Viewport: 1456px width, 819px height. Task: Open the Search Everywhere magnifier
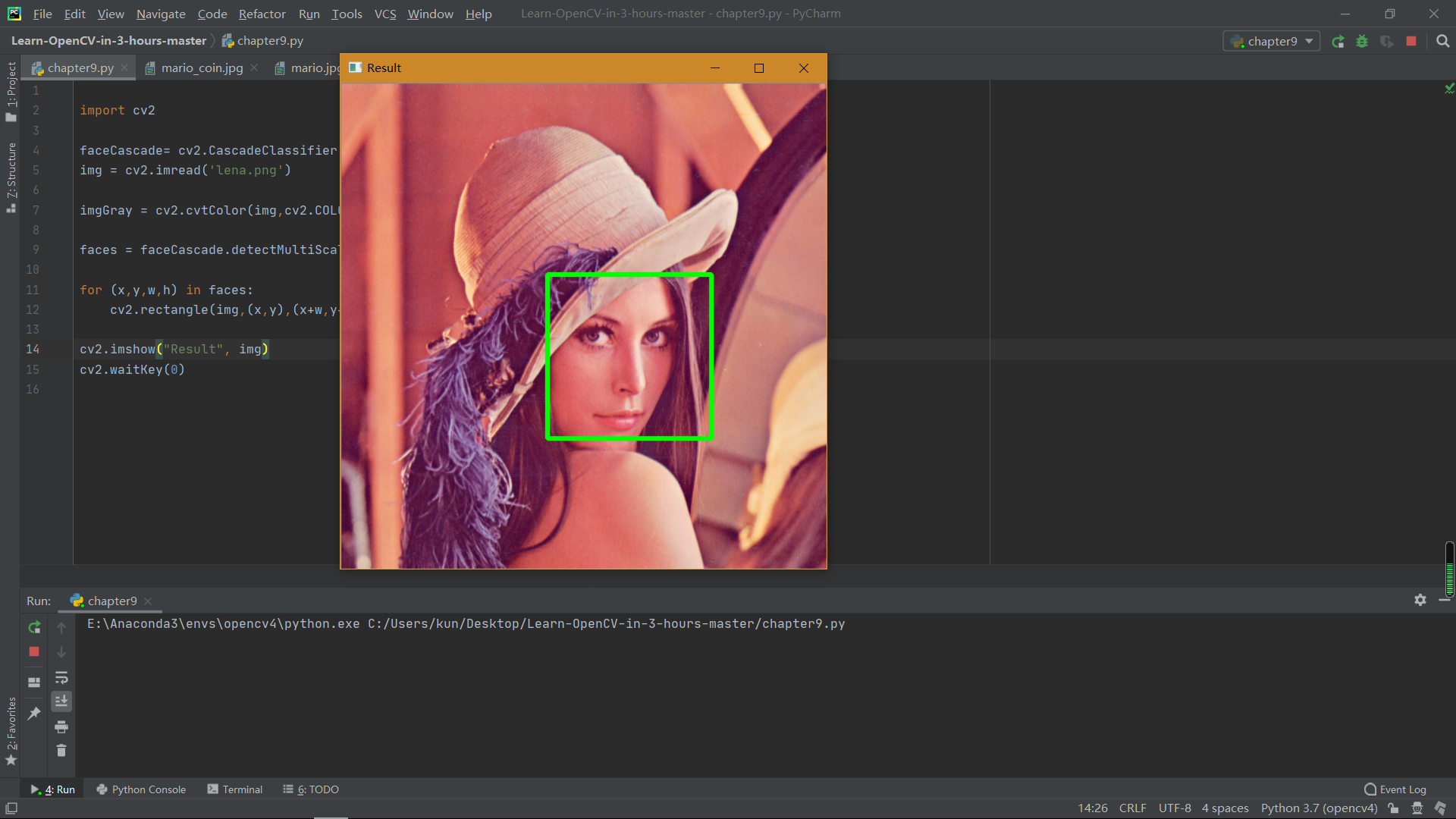(x=1442, y=40)
